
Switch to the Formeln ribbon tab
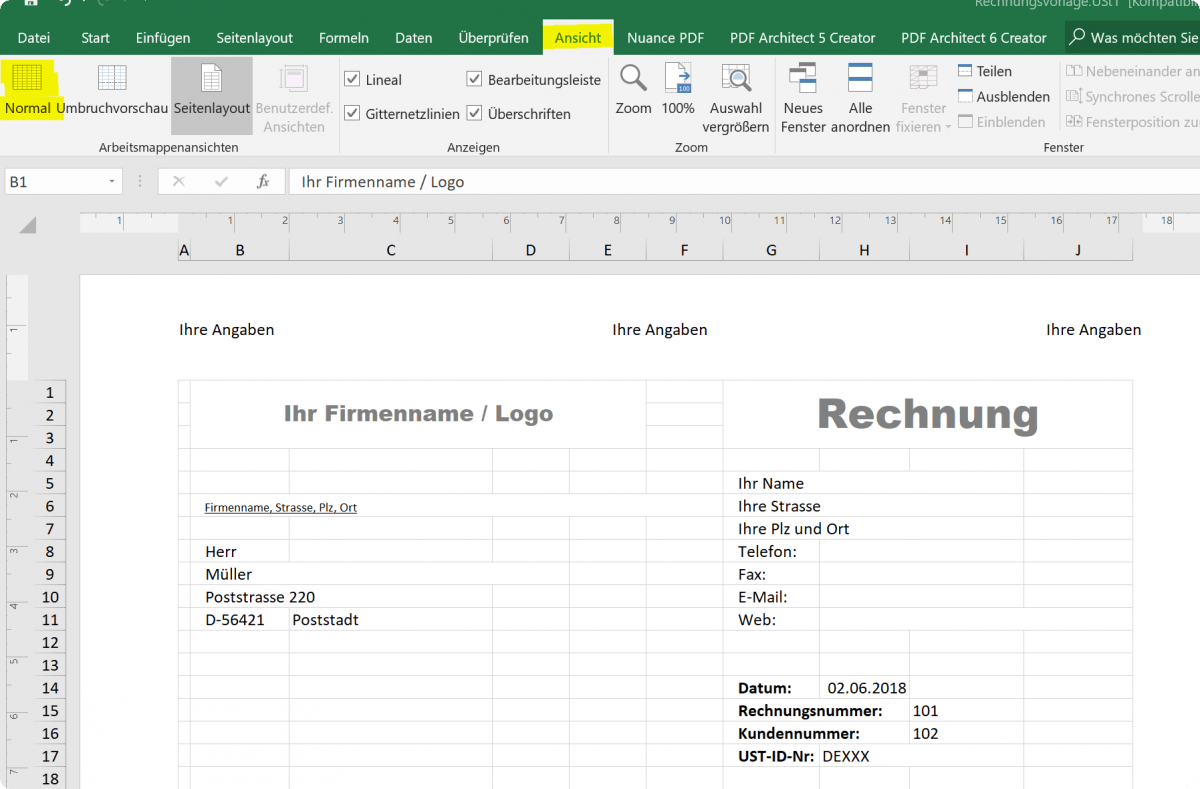(344, 37)
